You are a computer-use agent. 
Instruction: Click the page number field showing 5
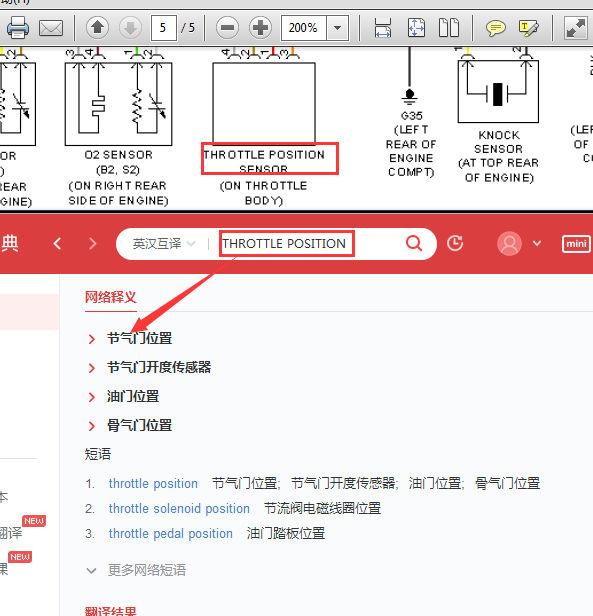[163, 28]
